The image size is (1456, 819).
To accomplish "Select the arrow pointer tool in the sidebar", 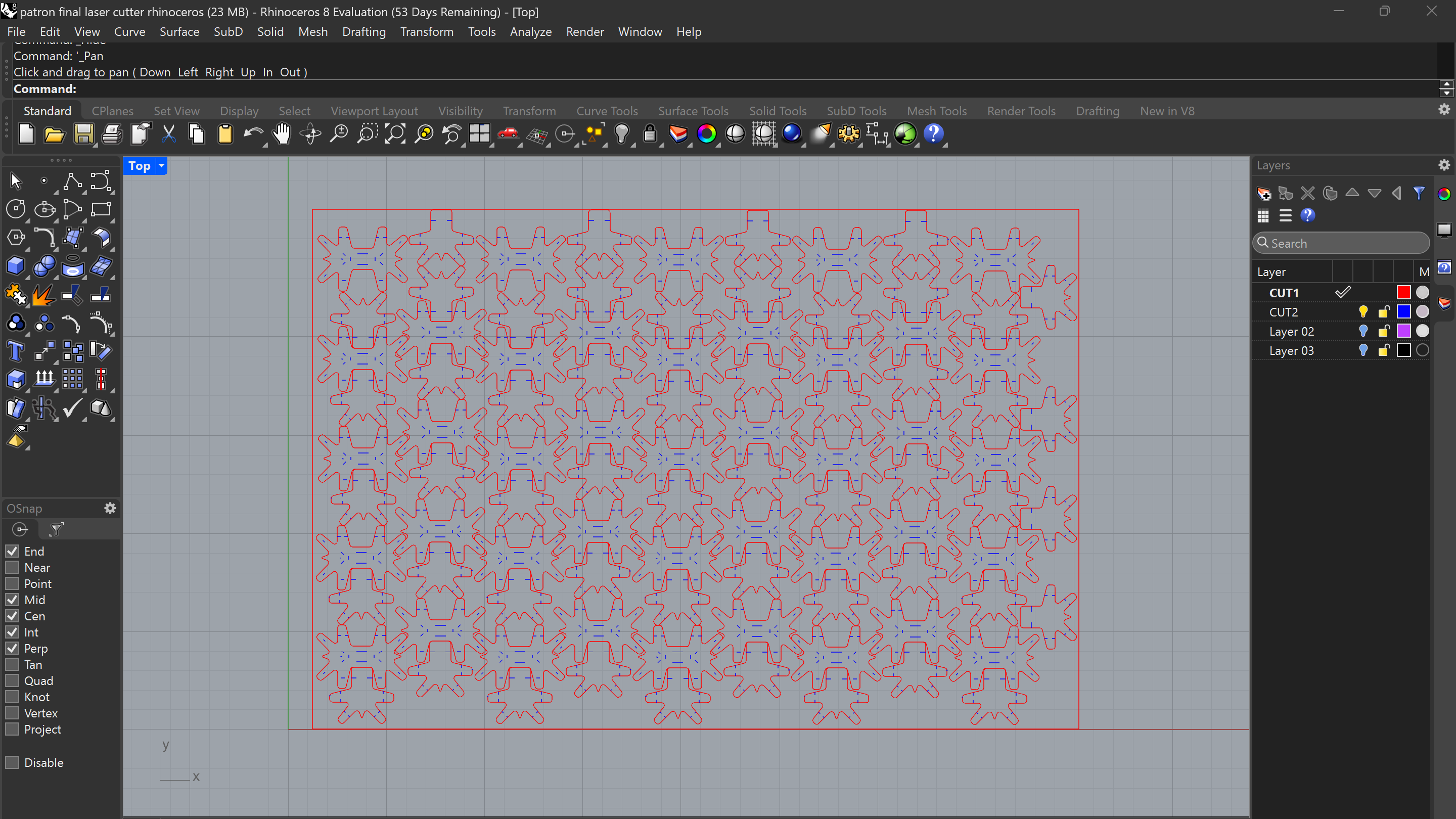I will (x=16, y=181).
